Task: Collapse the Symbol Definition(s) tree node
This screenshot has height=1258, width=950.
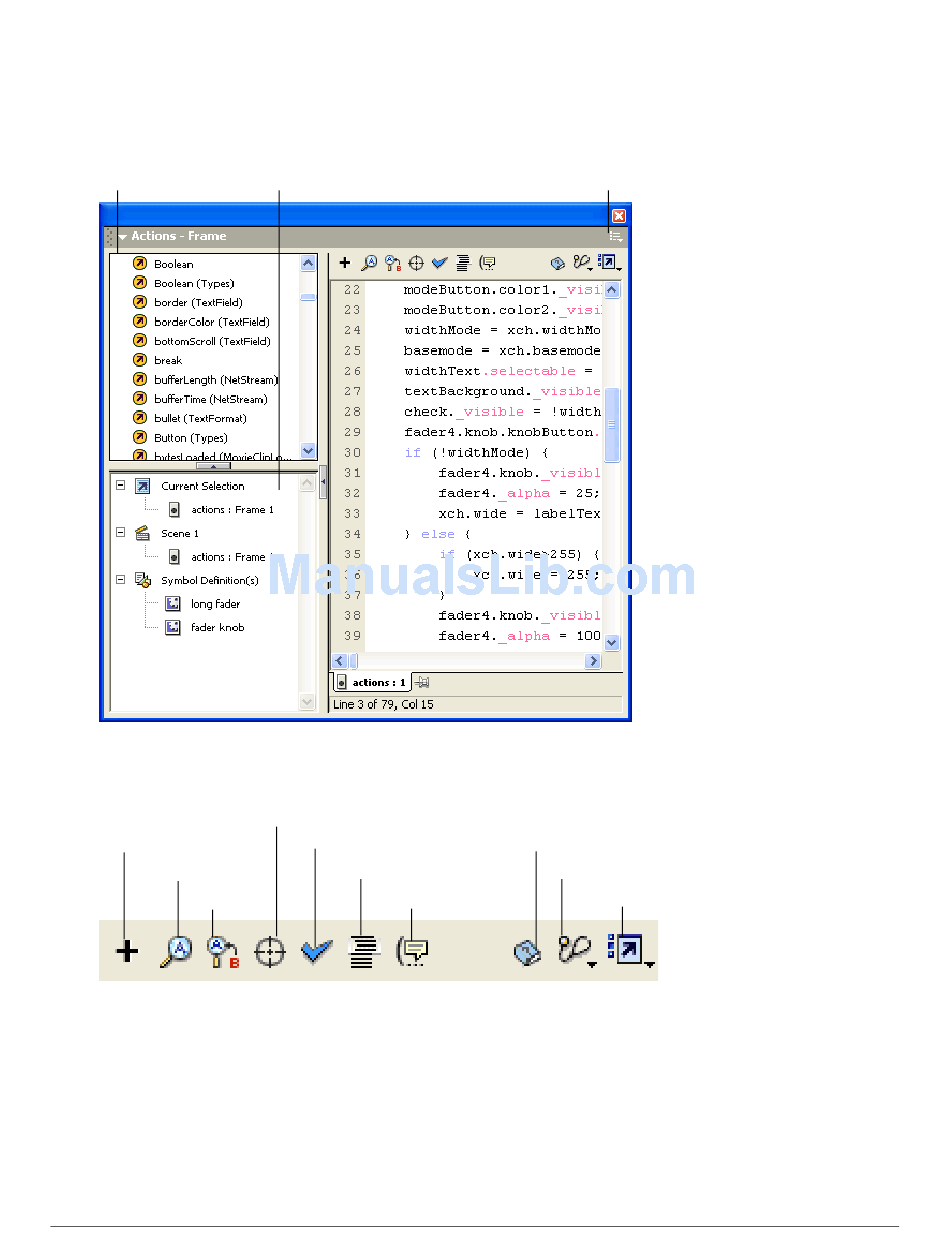Action: (x=120, y=580)
